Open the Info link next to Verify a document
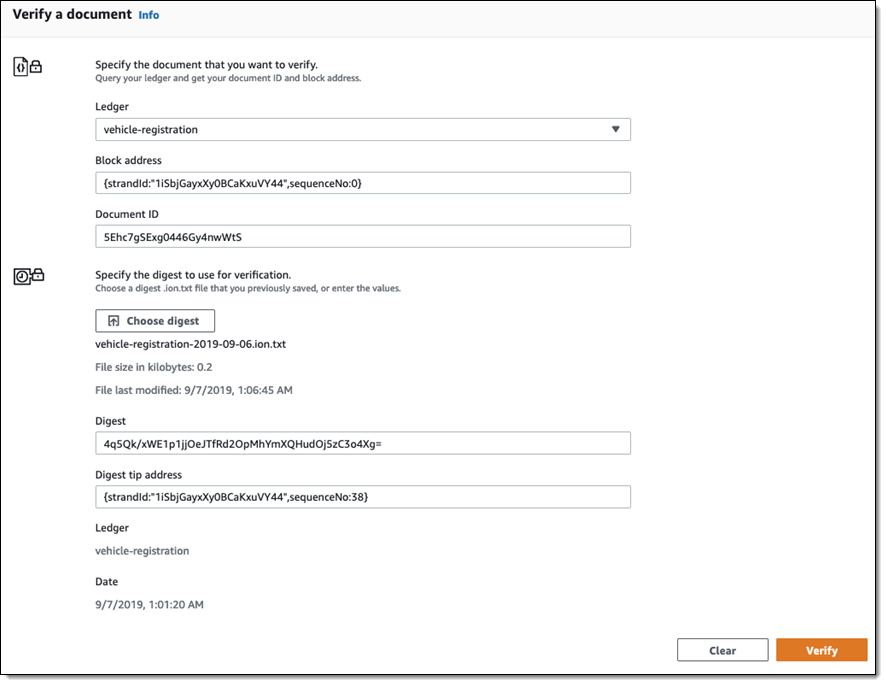 pyautogui.click(x=149, y=15)
